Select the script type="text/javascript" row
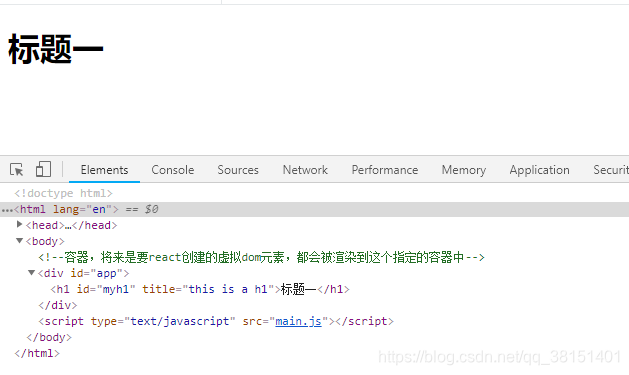The height and width of the screenshot is (375, 629). 216,321
